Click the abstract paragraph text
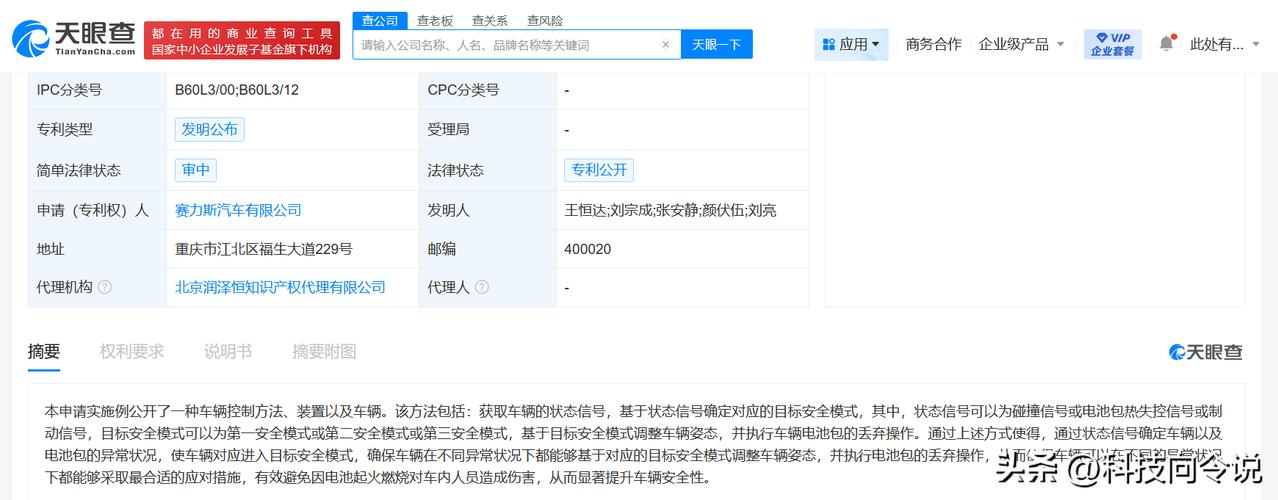1278x500 pixels. pyautogui.click(x=634, y=444)
